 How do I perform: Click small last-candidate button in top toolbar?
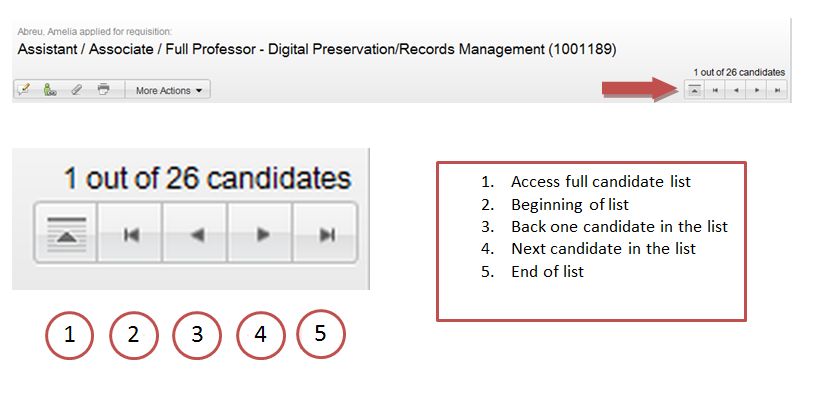click(777, 90)
